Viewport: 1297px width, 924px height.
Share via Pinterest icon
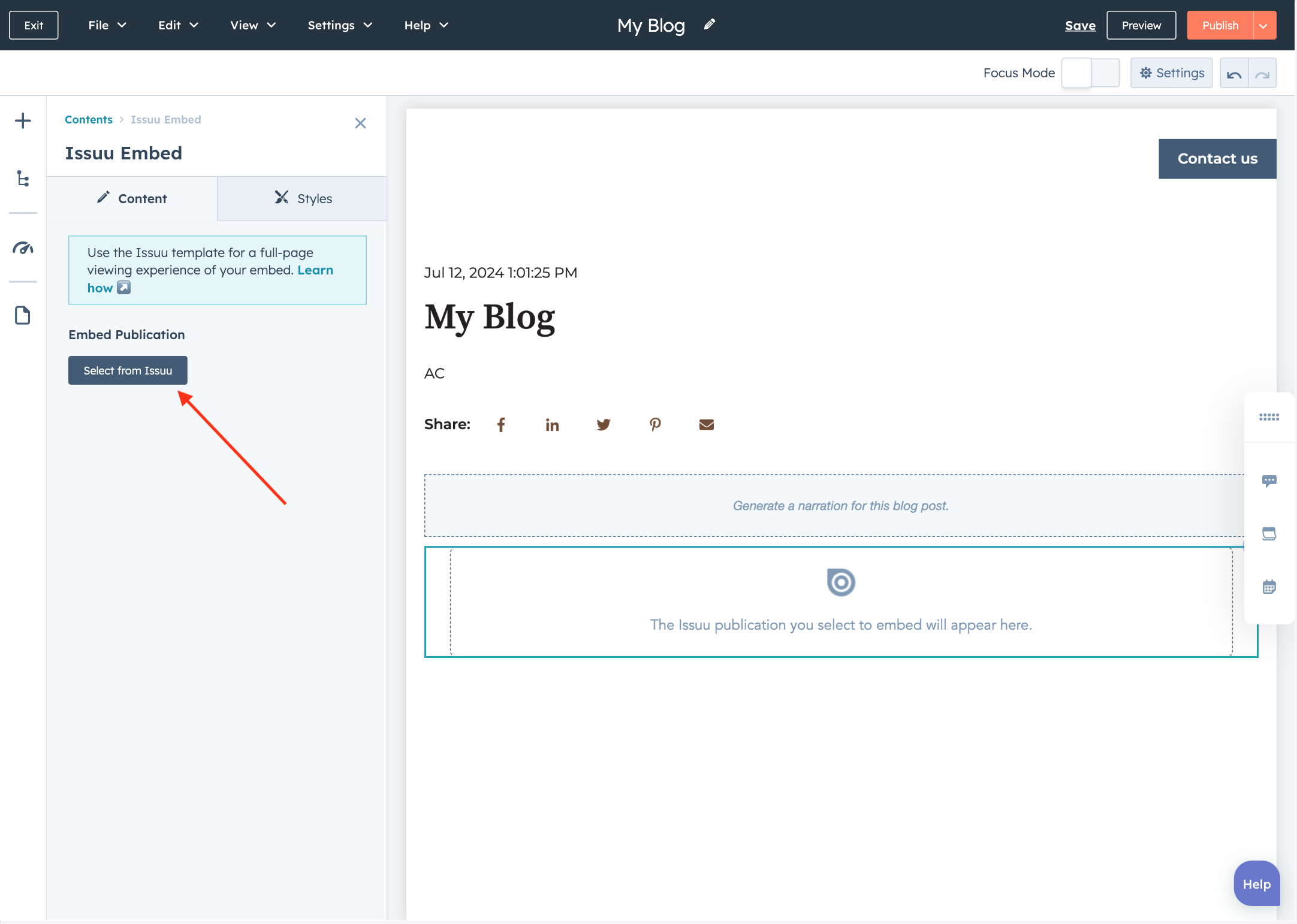point(655,425)
